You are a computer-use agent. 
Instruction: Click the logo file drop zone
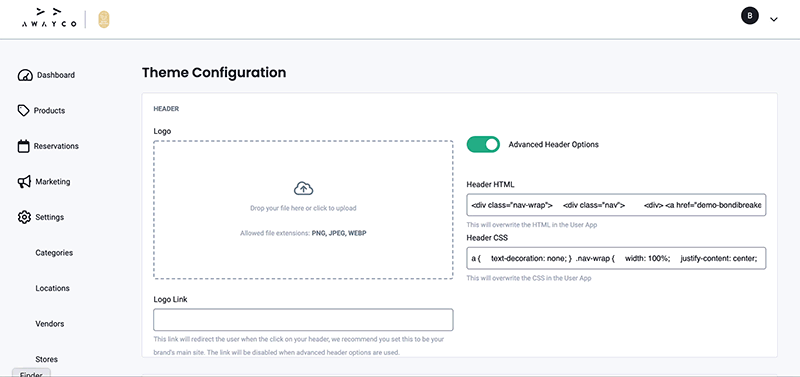pyautogui.click(x=303, y=210)
